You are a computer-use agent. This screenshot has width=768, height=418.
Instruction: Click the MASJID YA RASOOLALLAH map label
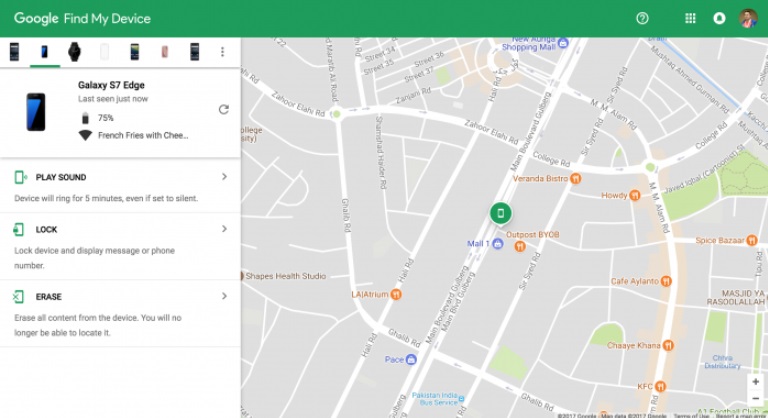(x=736, y=297)
